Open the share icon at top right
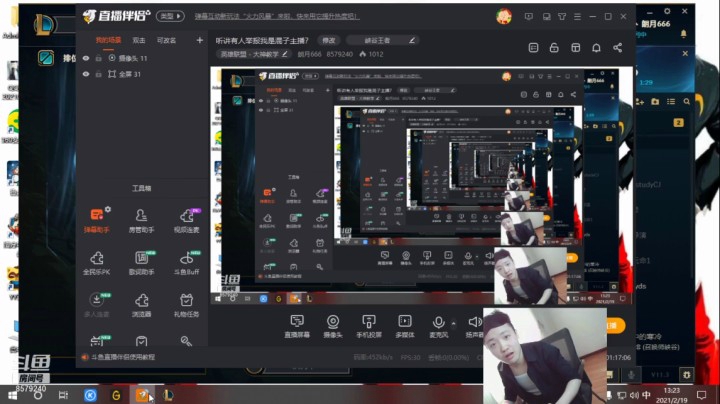The height and width of the screenshot is (404, 720). tap(618, 47)
